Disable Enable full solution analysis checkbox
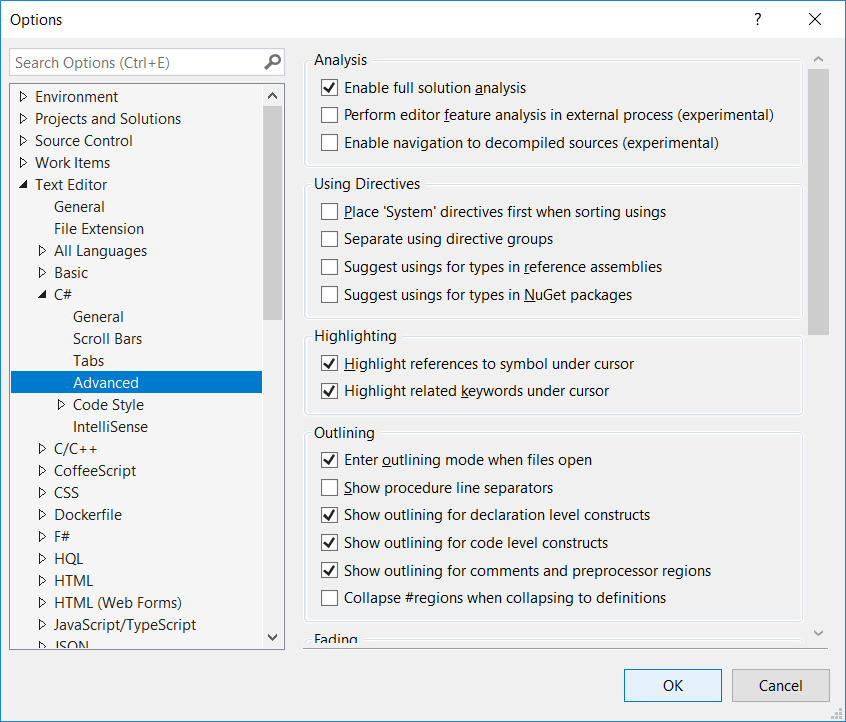The width and height of the screenshot is (846, 722). coord(329,88)
